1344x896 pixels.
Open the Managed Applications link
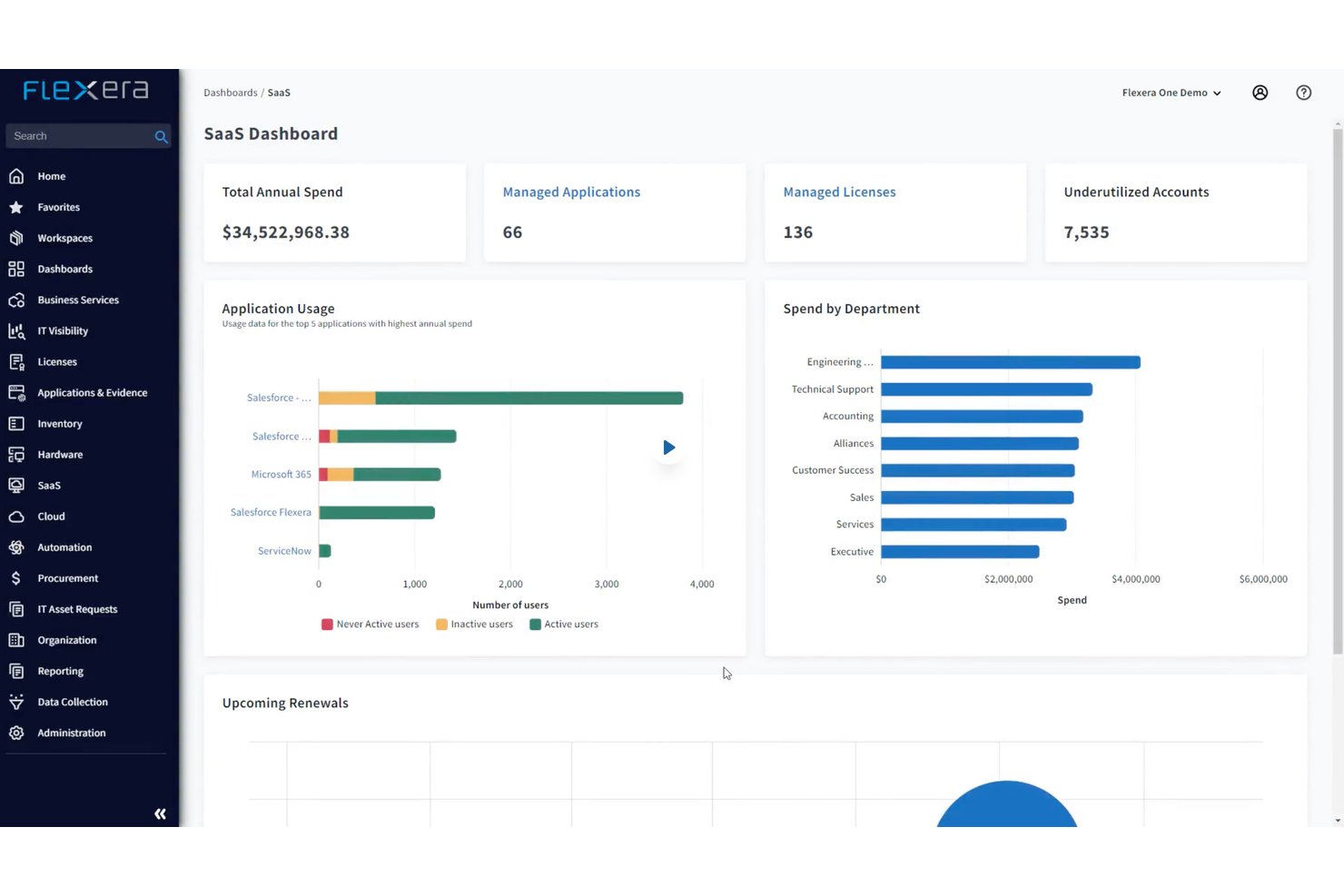coord(571,192)
